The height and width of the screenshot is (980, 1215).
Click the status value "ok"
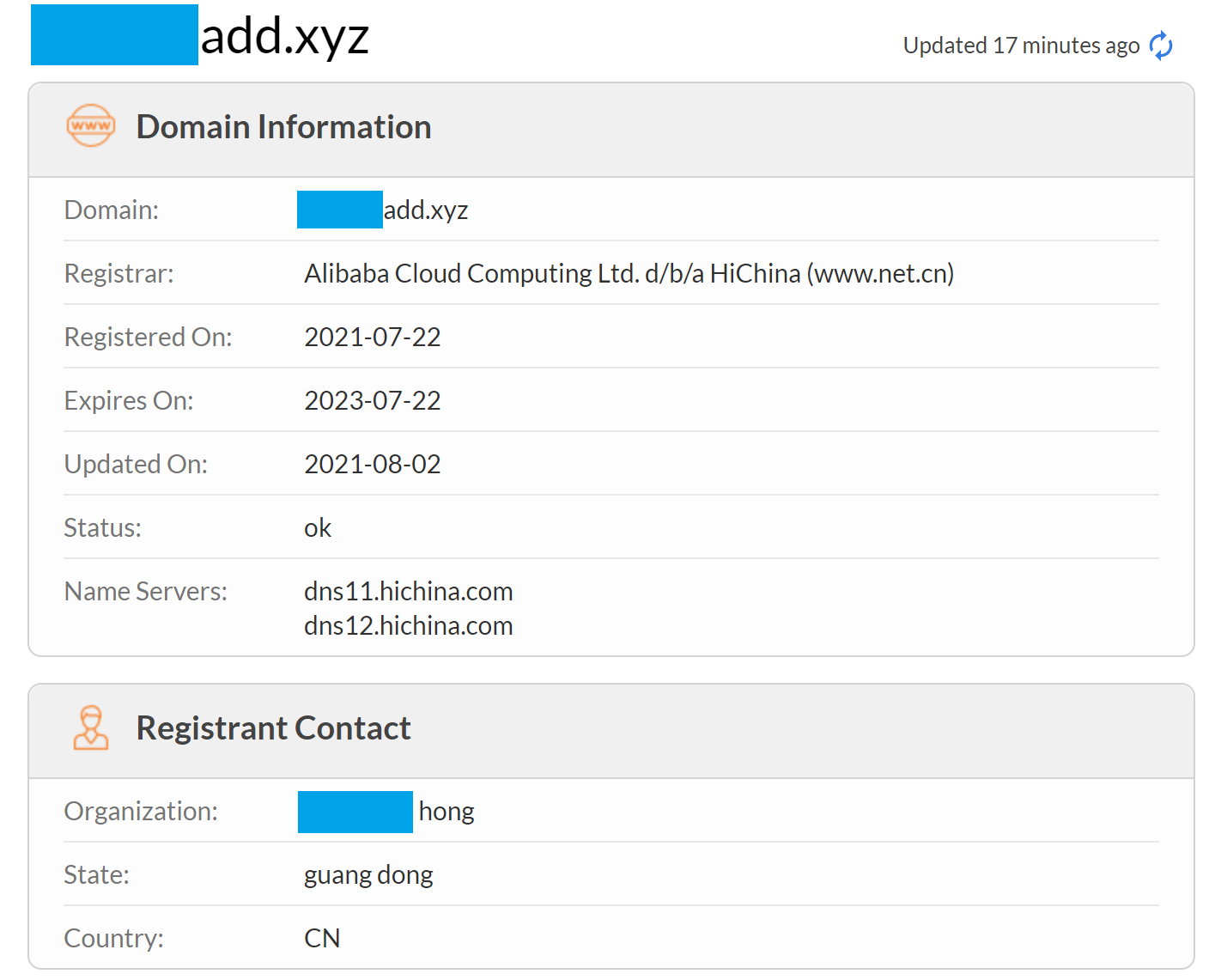(318, 527)
